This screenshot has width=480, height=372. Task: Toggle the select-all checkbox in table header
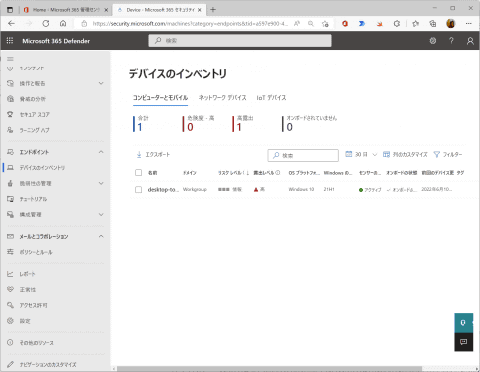(x=138, y=173)
